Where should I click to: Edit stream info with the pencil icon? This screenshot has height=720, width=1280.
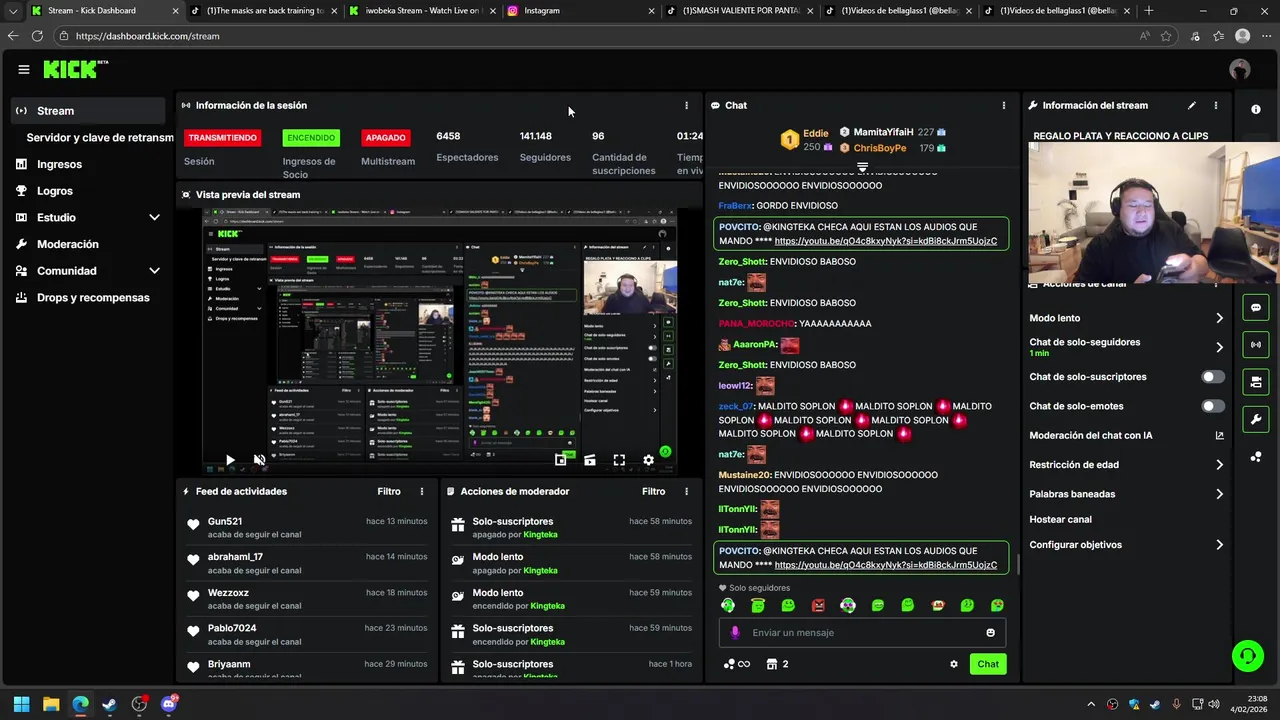1192,105
